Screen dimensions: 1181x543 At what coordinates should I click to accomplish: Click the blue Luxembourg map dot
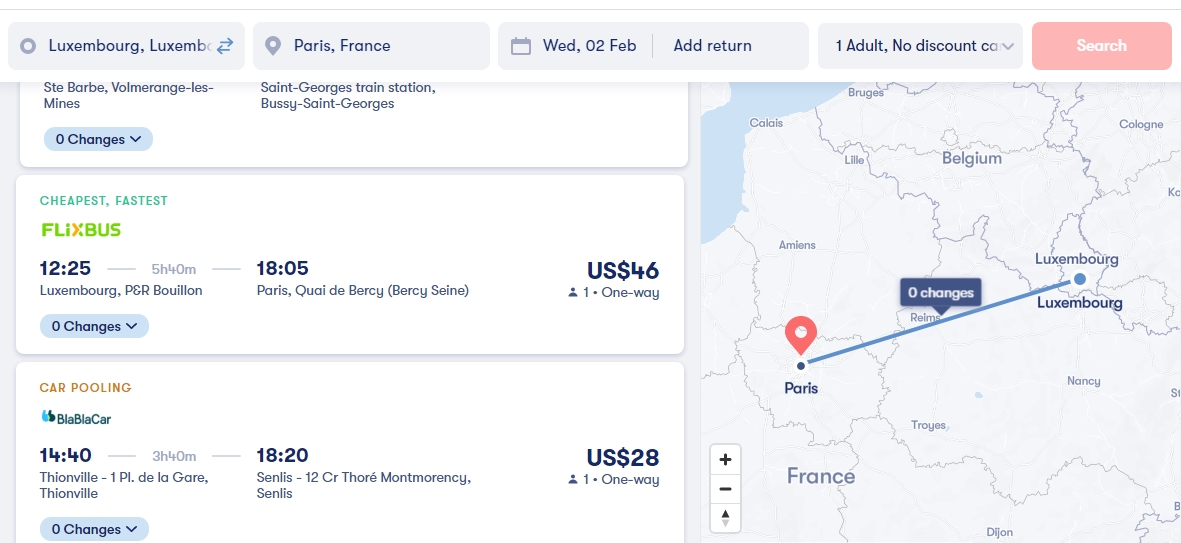click(x=1079, y=279)
